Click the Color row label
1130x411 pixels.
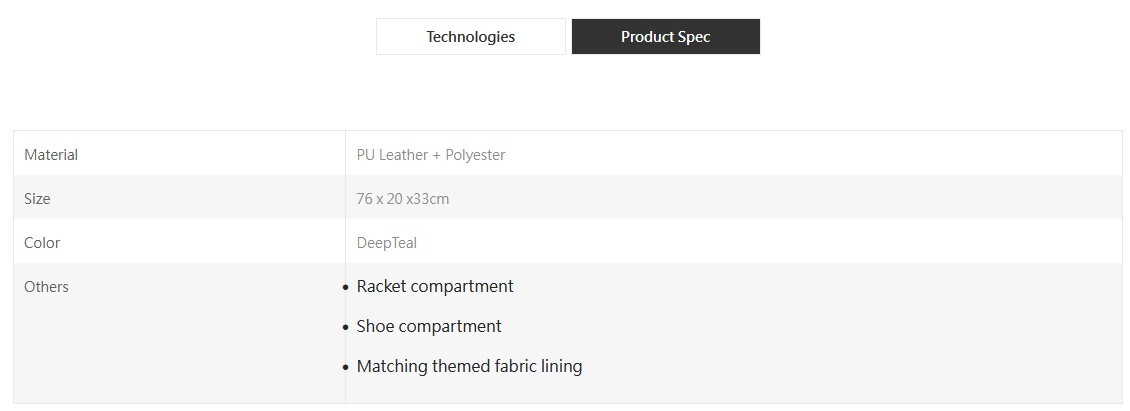(42, 243)
